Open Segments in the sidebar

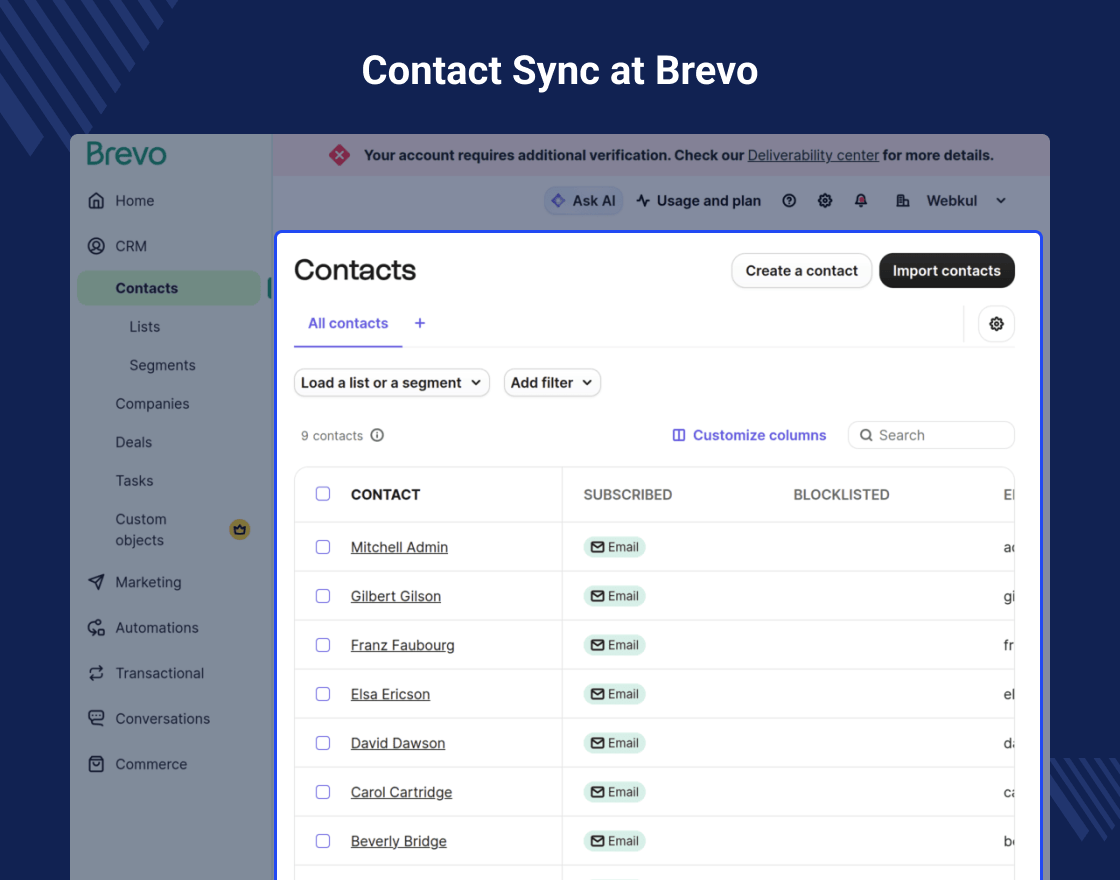pyautogui.click(x=162, y=365)
